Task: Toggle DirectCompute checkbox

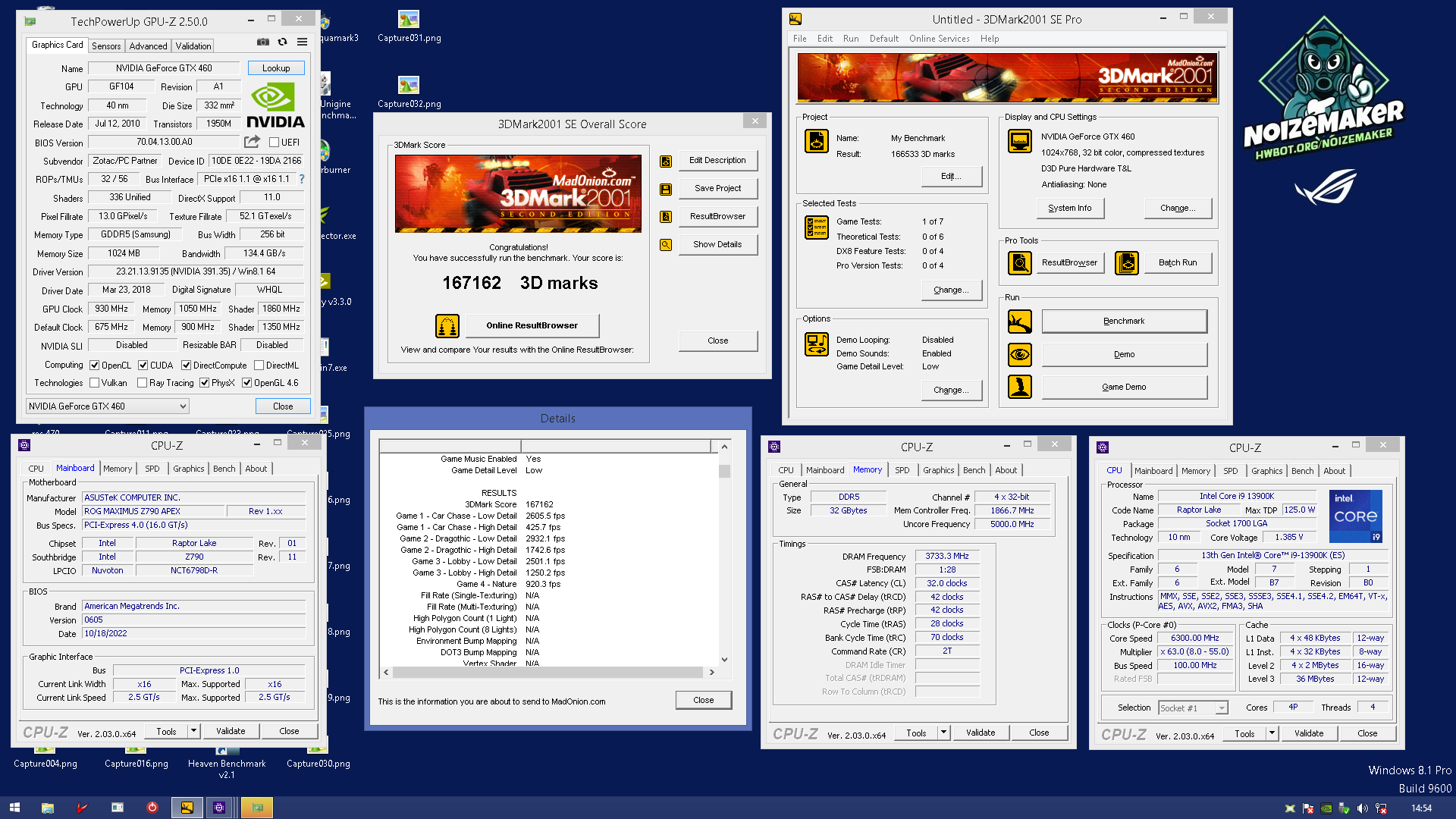Action: pos(186,366)
